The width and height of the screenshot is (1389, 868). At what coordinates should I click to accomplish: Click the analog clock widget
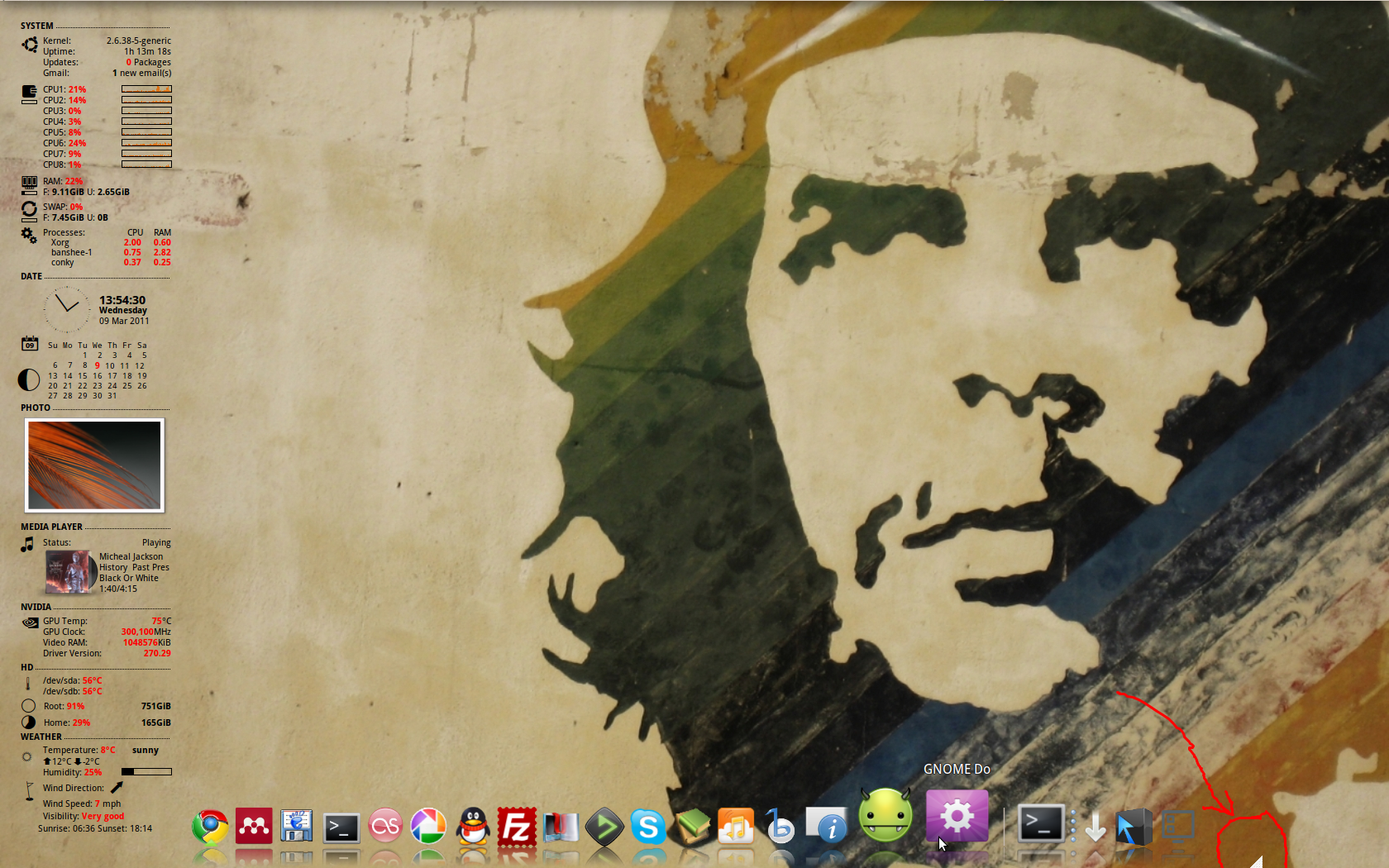pos(66,309)
